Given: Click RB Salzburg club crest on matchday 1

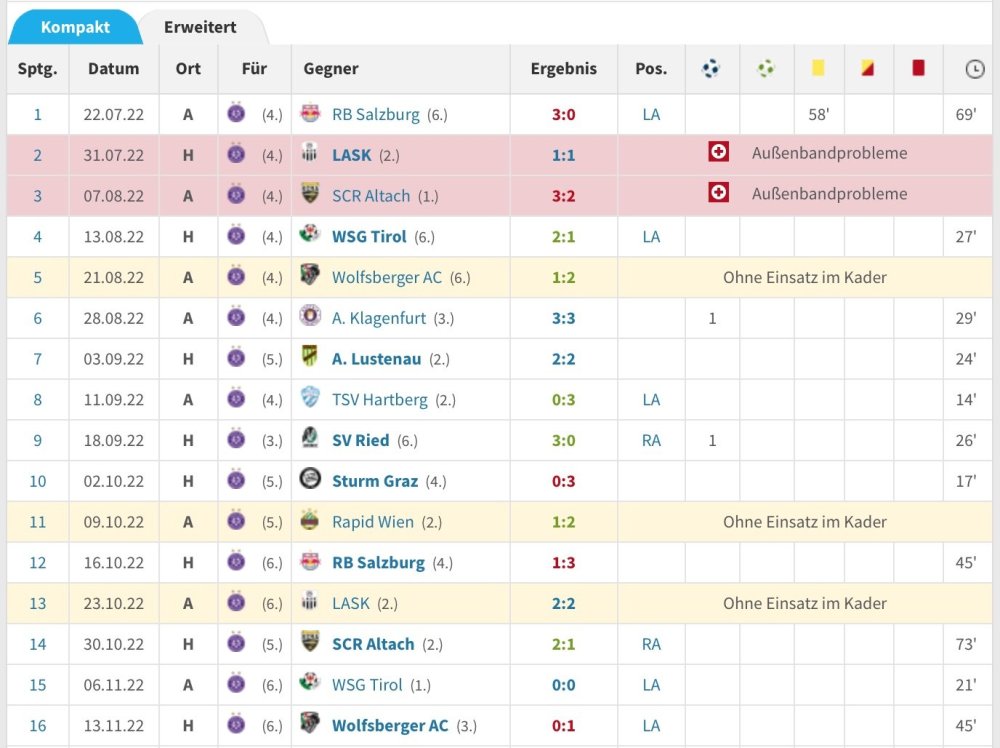Looking at the screenshot, I should click(x=310, y=113).
